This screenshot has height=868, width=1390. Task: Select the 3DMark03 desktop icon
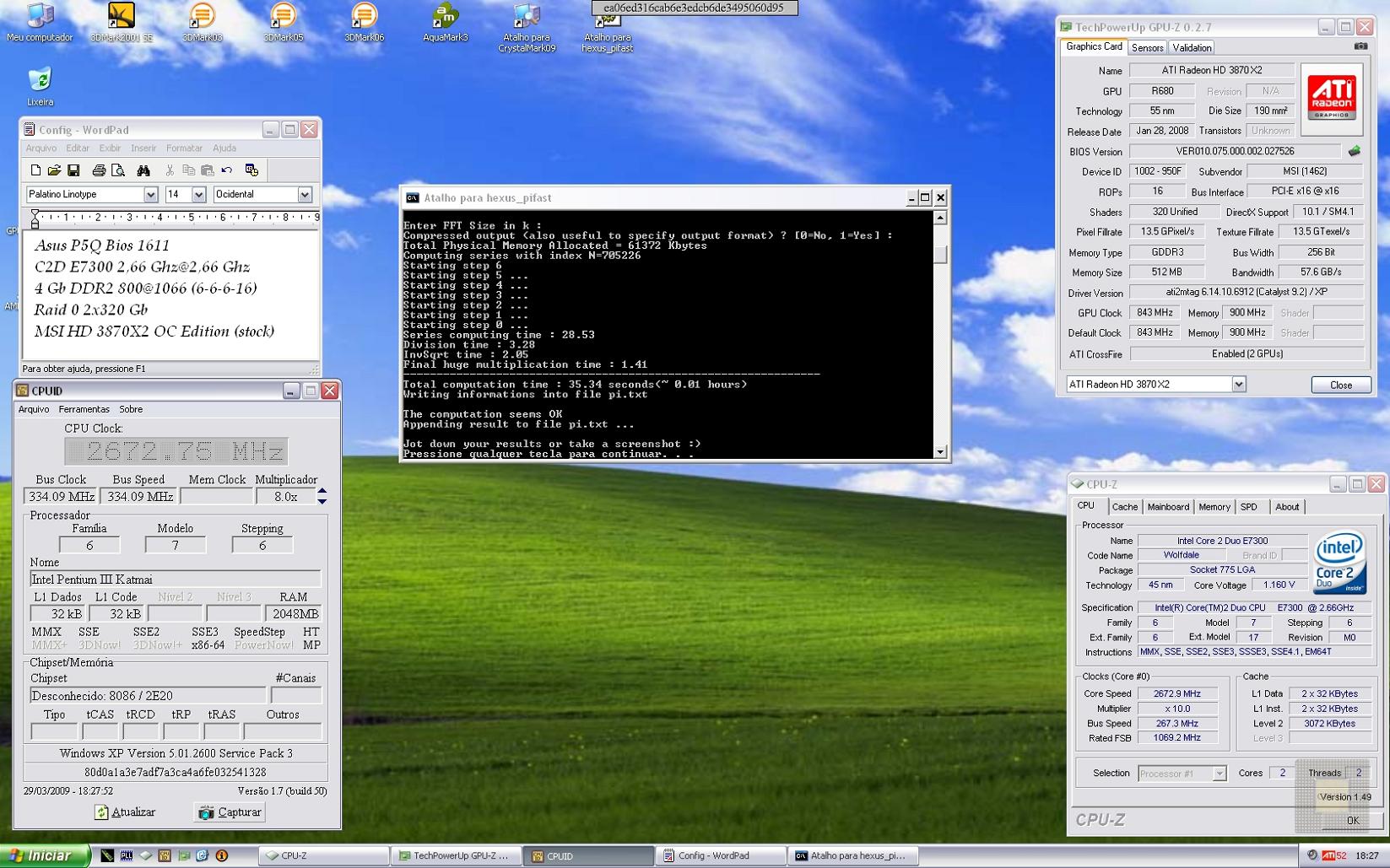[202, 23]
